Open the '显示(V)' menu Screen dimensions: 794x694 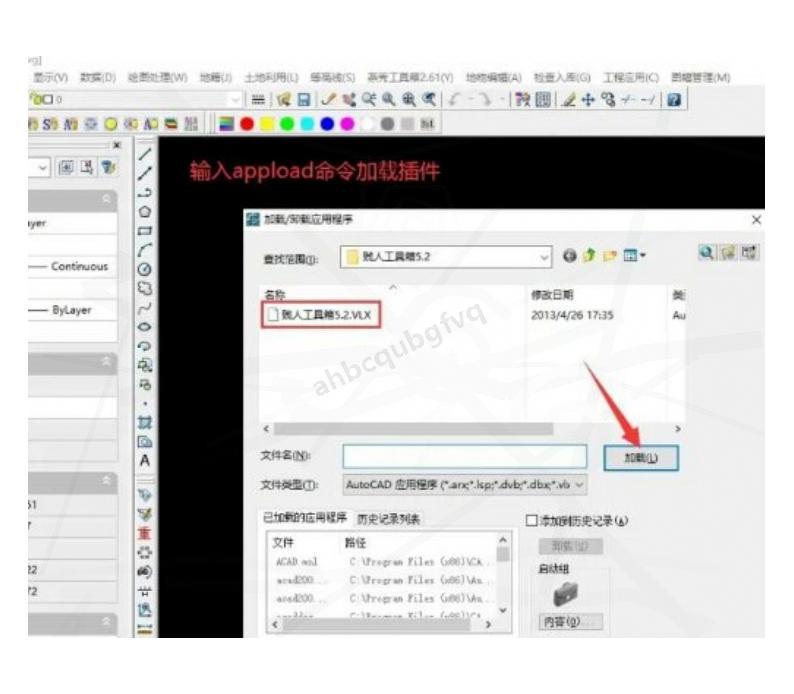pos(50,77)
